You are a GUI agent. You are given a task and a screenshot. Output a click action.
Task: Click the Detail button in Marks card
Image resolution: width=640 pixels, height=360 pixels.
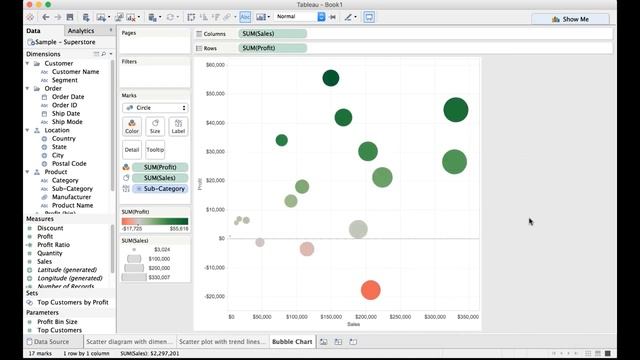click(x=132, y=150)
